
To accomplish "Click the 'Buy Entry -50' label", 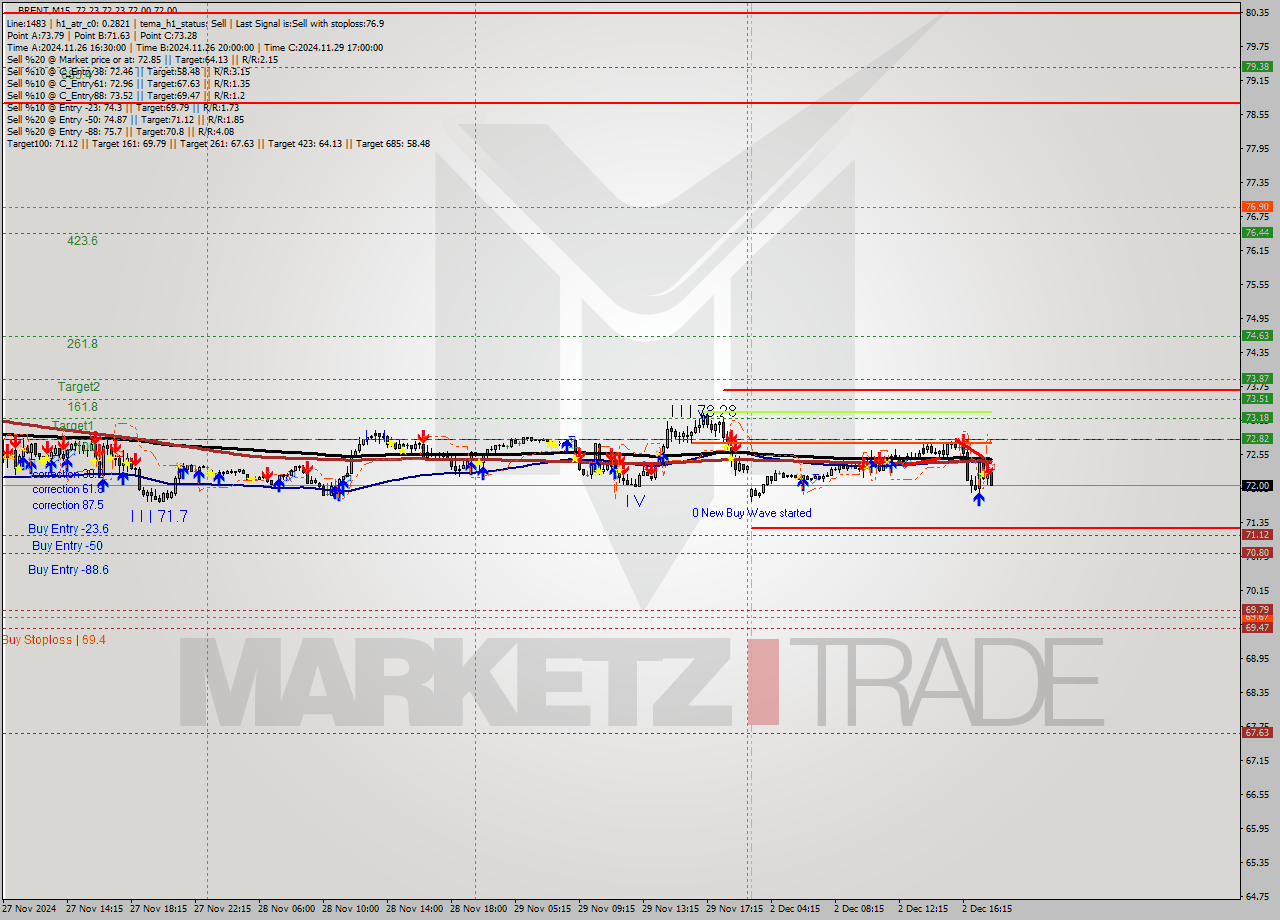I will (x=67, y=546).
